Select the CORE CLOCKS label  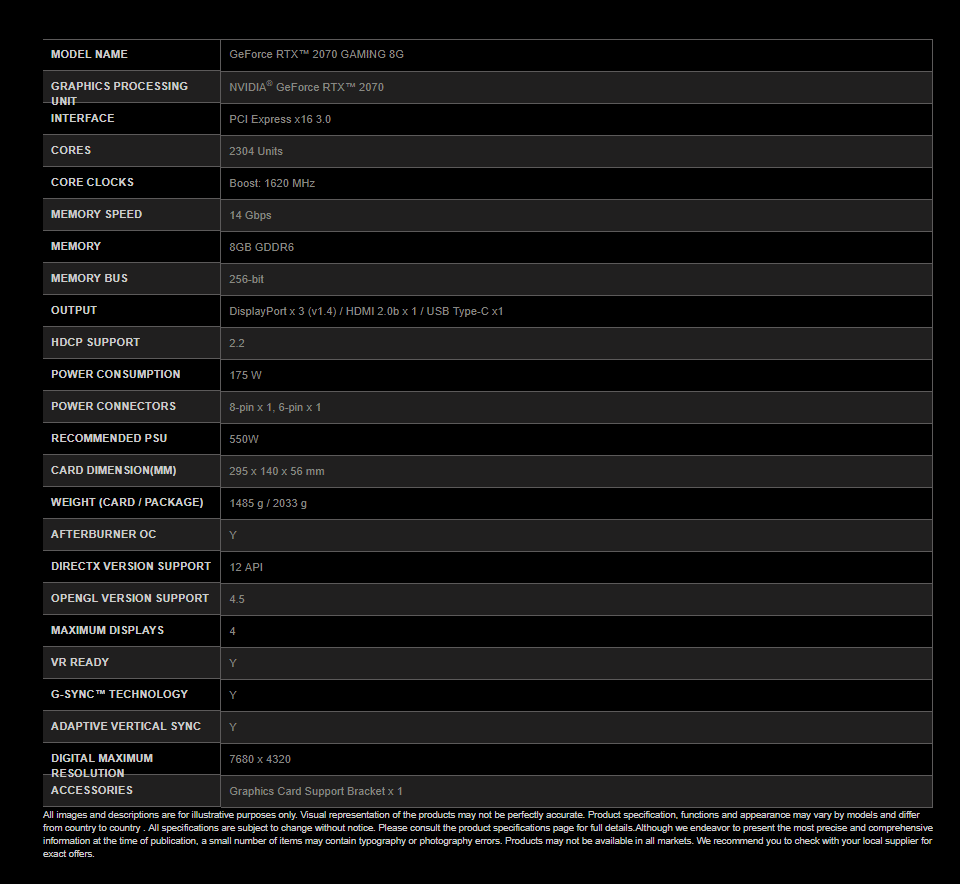[x=92, y=182]
